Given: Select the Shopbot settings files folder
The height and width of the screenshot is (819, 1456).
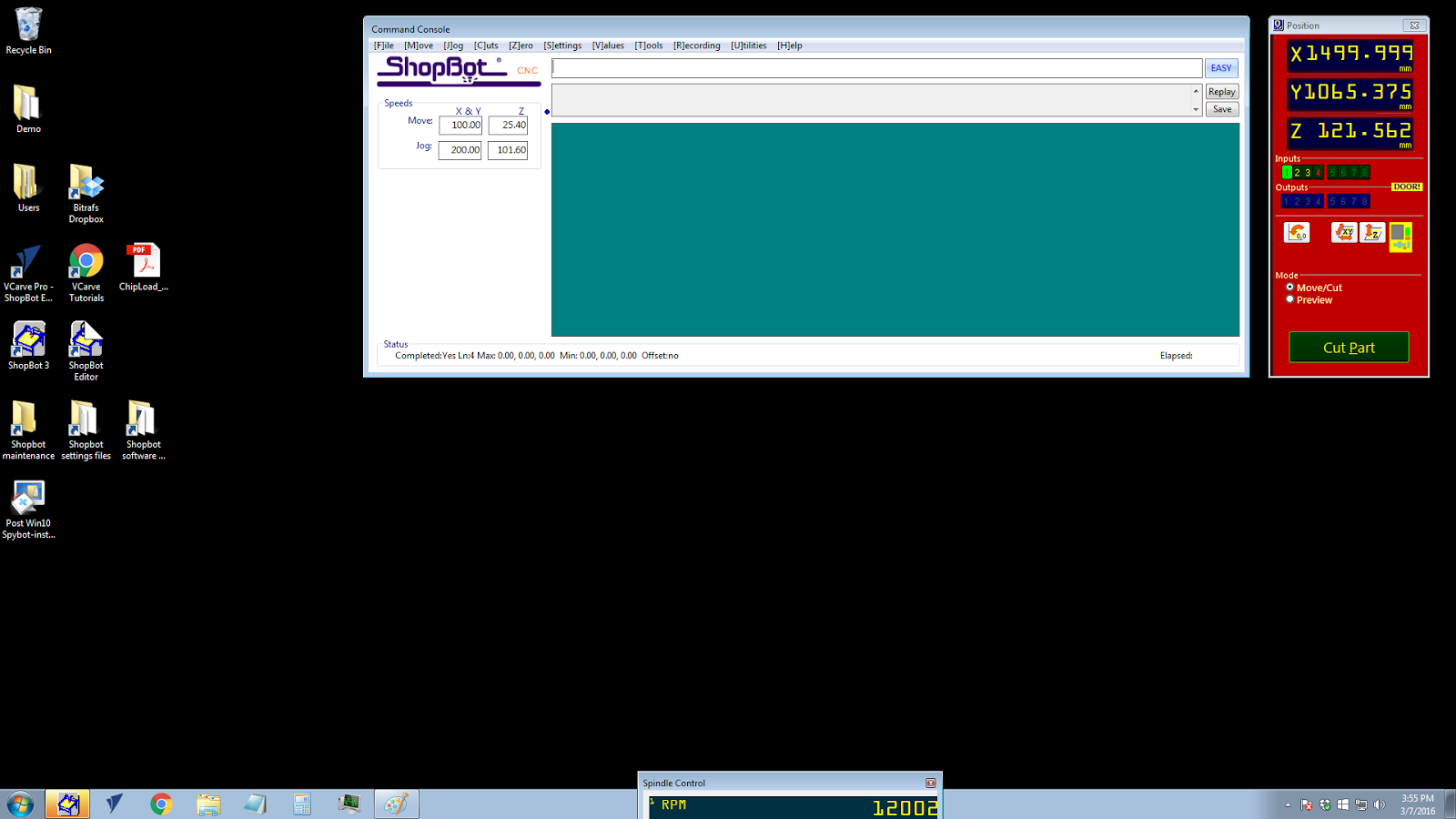Looking at the screenshot, I should click(86, 430).
